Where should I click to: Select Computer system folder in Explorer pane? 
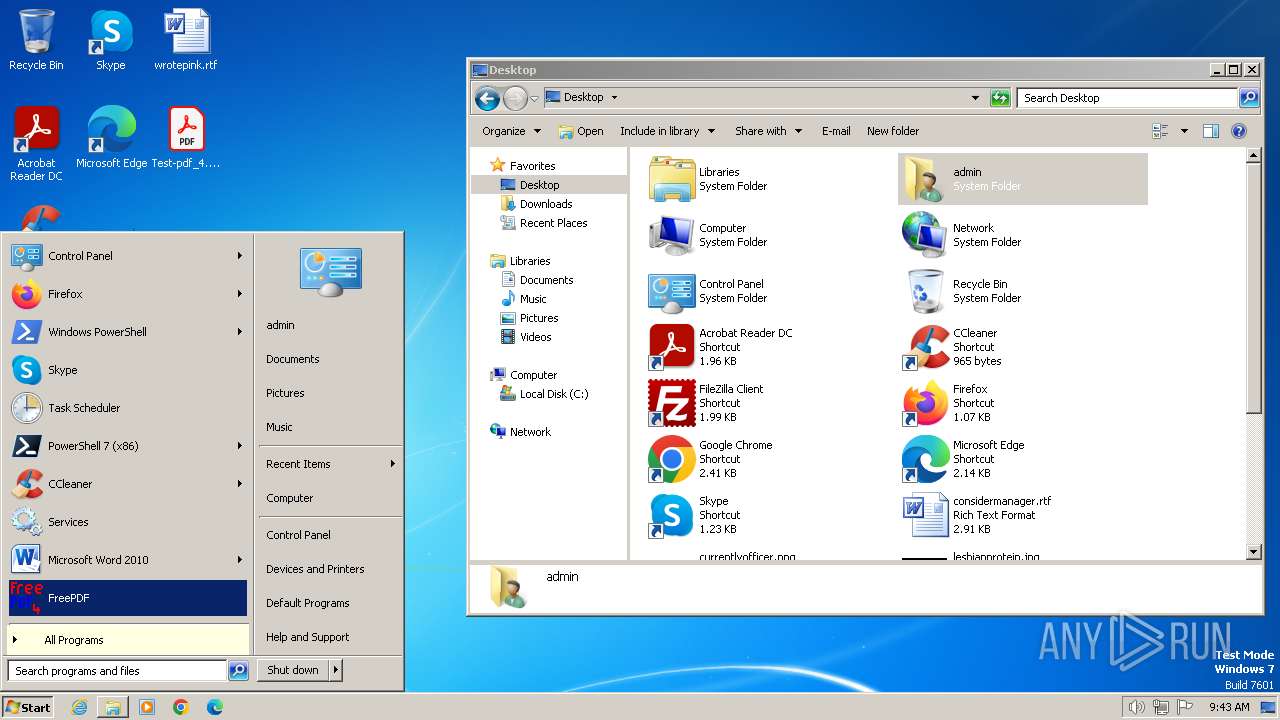[708, 235]
